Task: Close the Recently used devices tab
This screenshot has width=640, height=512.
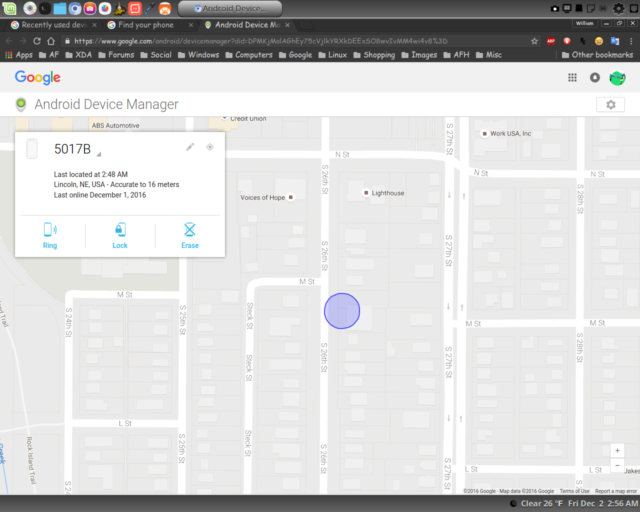Action: point(94,25)
